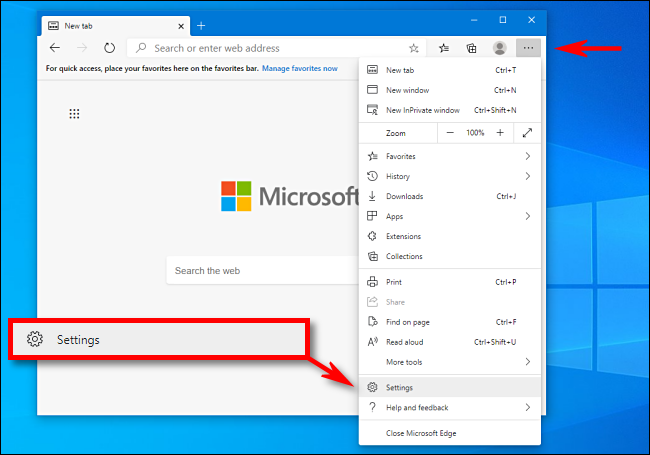
Task: Decrease zoom with the minus button
Action: pyautogui.click(x=450, y=133)
